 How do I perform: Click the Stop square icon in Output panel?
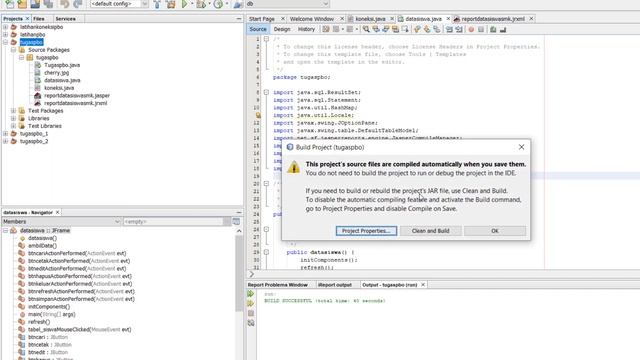[x=251, y=313]
